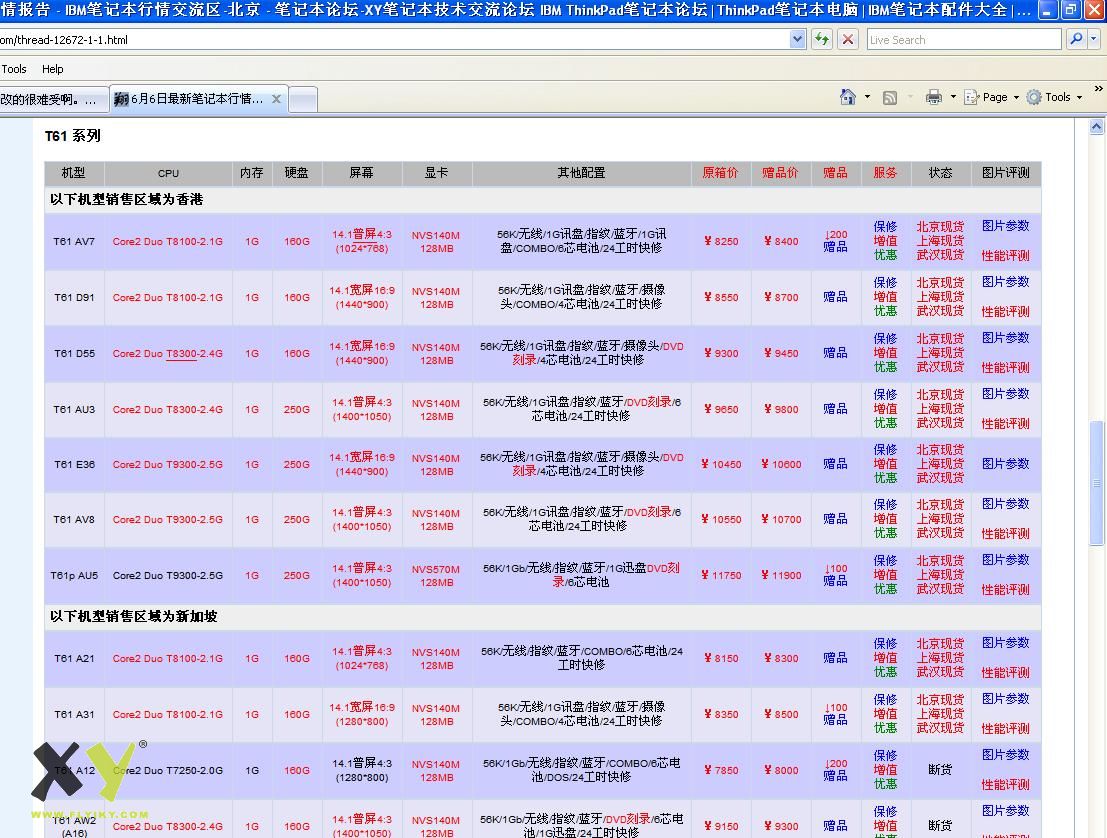Click the RSS feeds icon
The height and width of the screenshot is (838, 1107).
coord(890,97)
